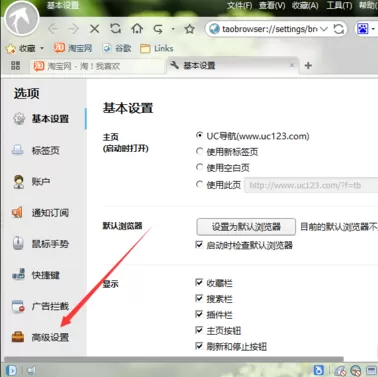The width and height of the screenshot is (378, 377).
Task: Toggle 启动时检查默认浏览器 checkbox
Action: coord(199,245)
